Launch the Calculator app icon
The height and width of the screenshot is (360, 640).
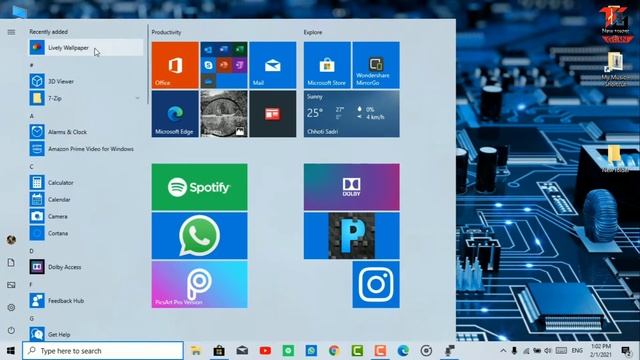point(37,182)
